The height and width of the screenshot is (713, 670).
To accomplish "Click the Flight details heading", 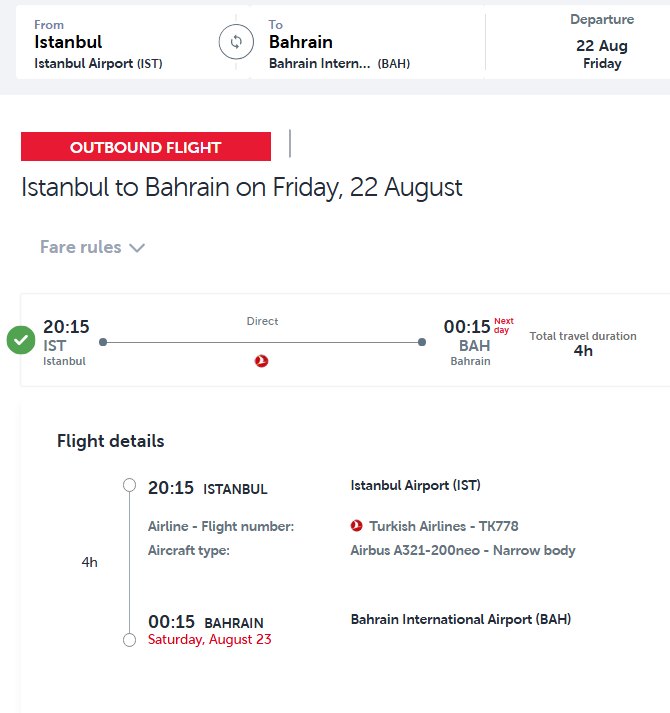I will click(111, 441).
